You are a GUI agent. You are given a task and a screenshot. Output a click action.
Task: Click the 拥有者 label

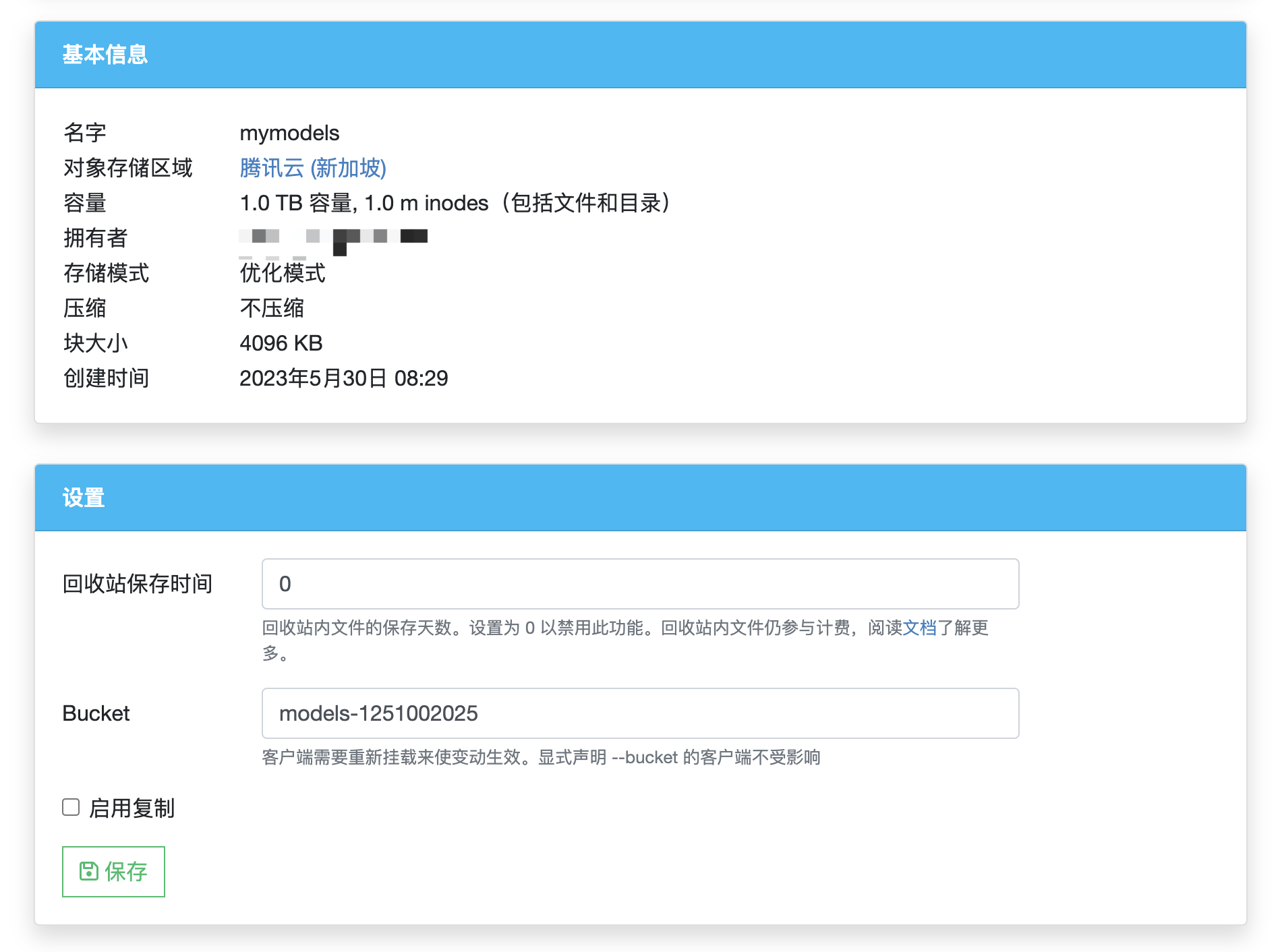pyautogui.click(x=95, y=238)
